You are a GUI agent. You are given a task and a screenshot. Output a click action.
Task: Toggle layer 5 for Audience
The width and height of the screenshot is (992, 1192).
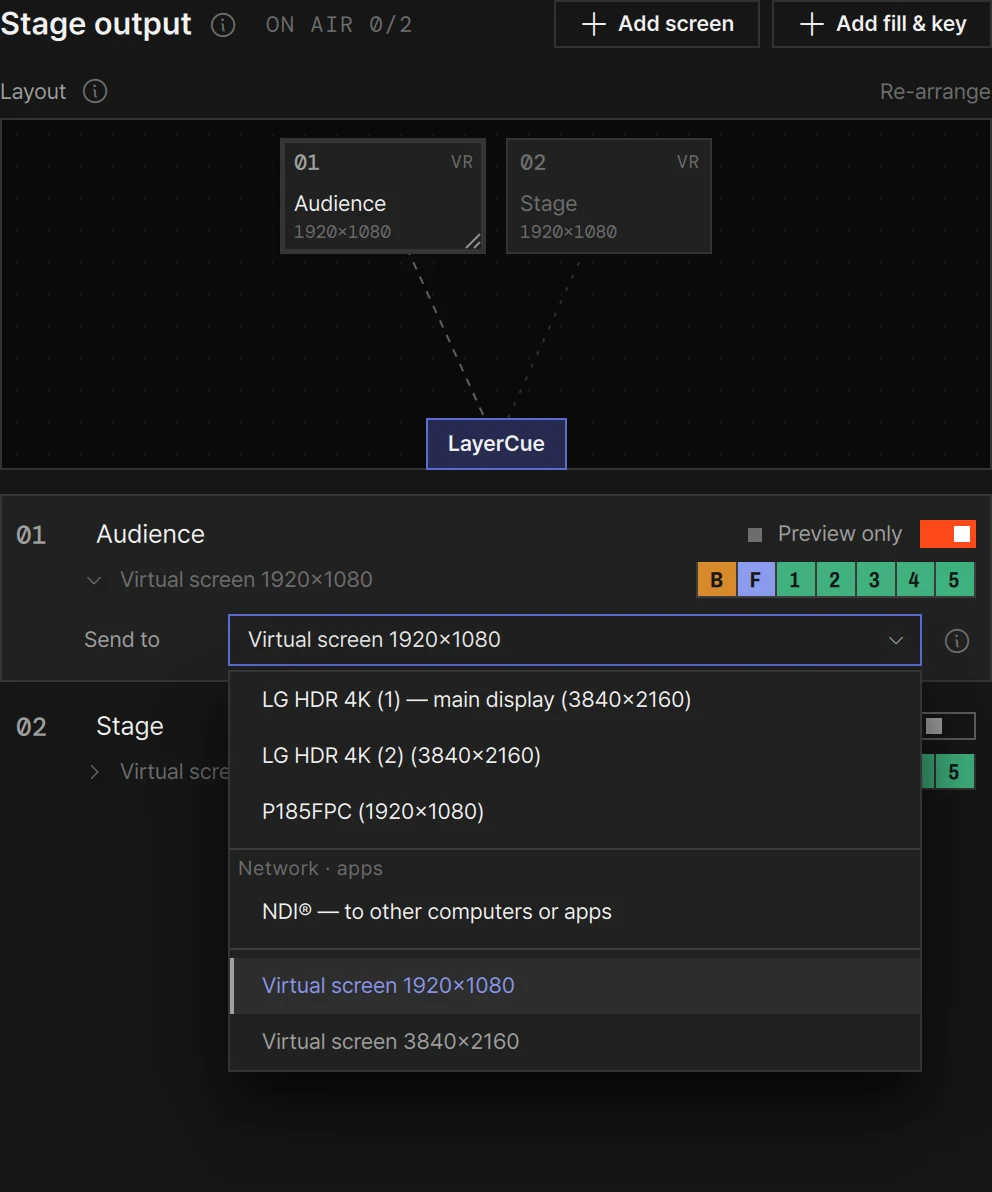point(954,580)
